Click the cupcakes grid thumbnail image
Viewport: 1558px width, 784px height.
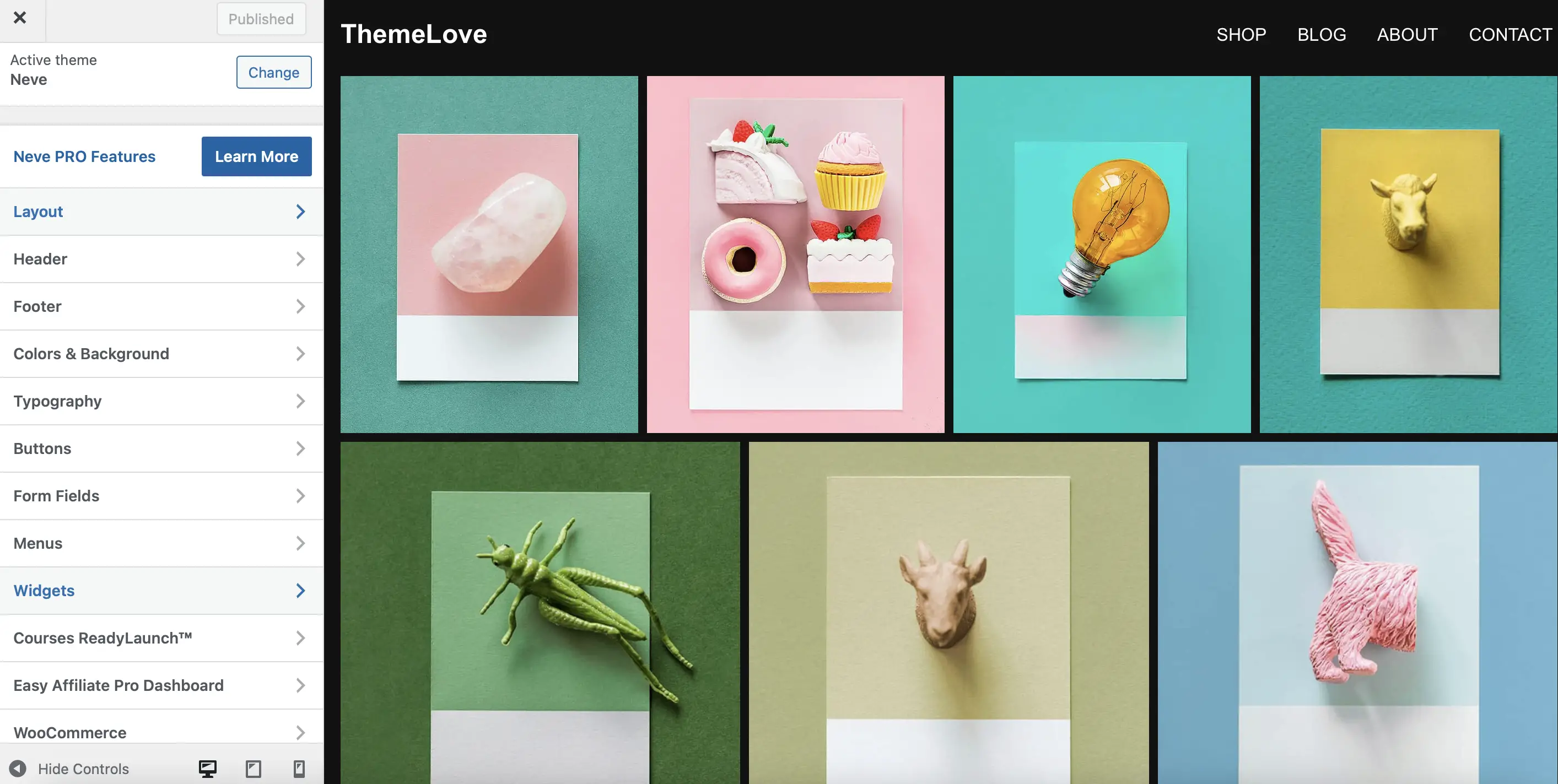click(x=795, y=254)
